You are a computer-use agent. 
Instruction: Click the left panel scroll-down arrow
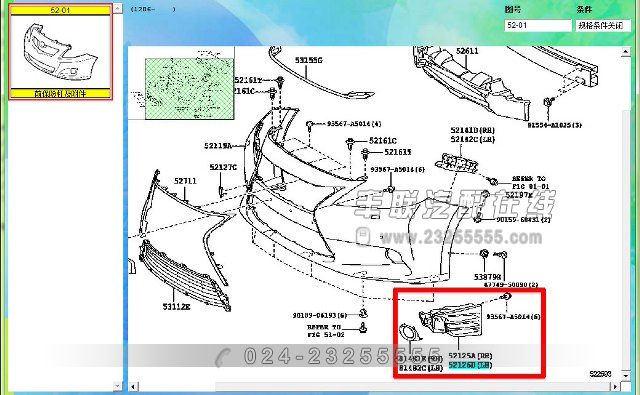118,386
